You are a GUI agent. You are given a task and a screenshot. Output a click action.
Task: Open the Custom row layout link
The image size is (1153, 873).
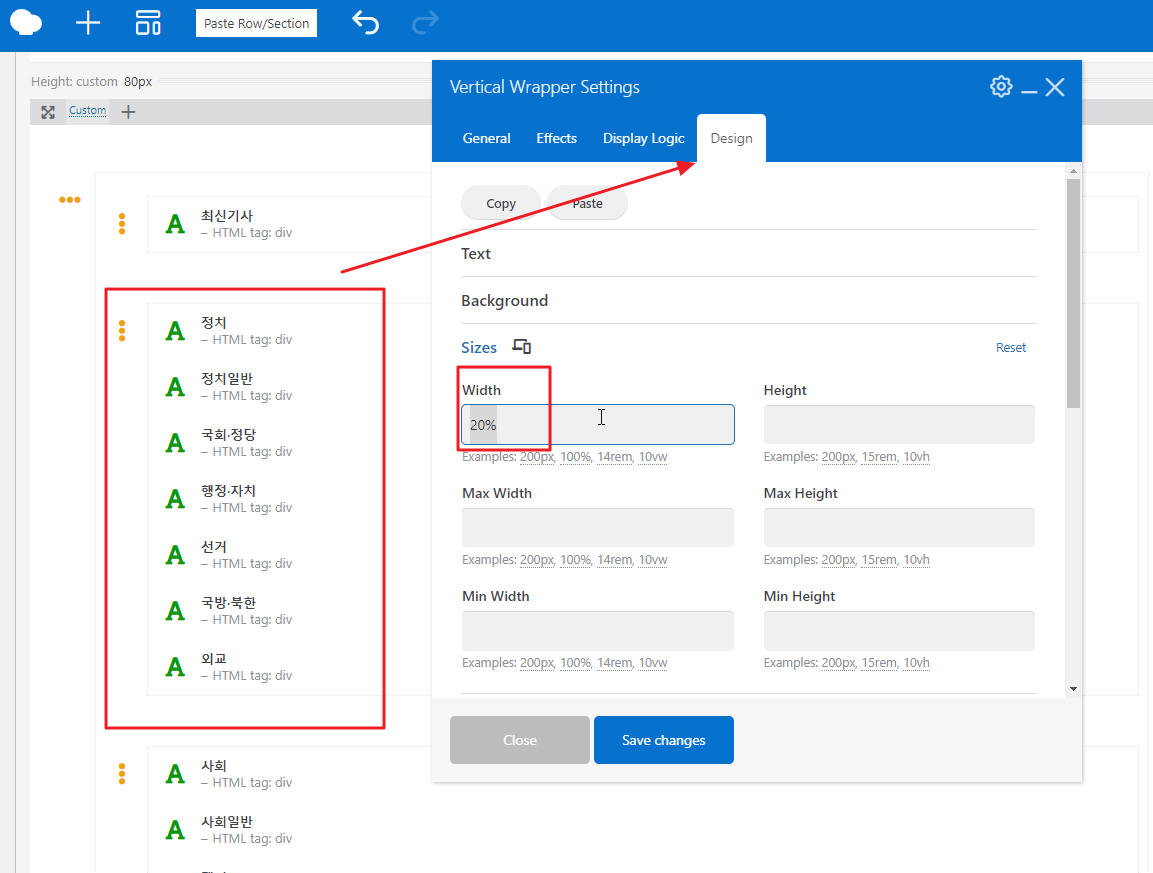(x=88, y=110)
